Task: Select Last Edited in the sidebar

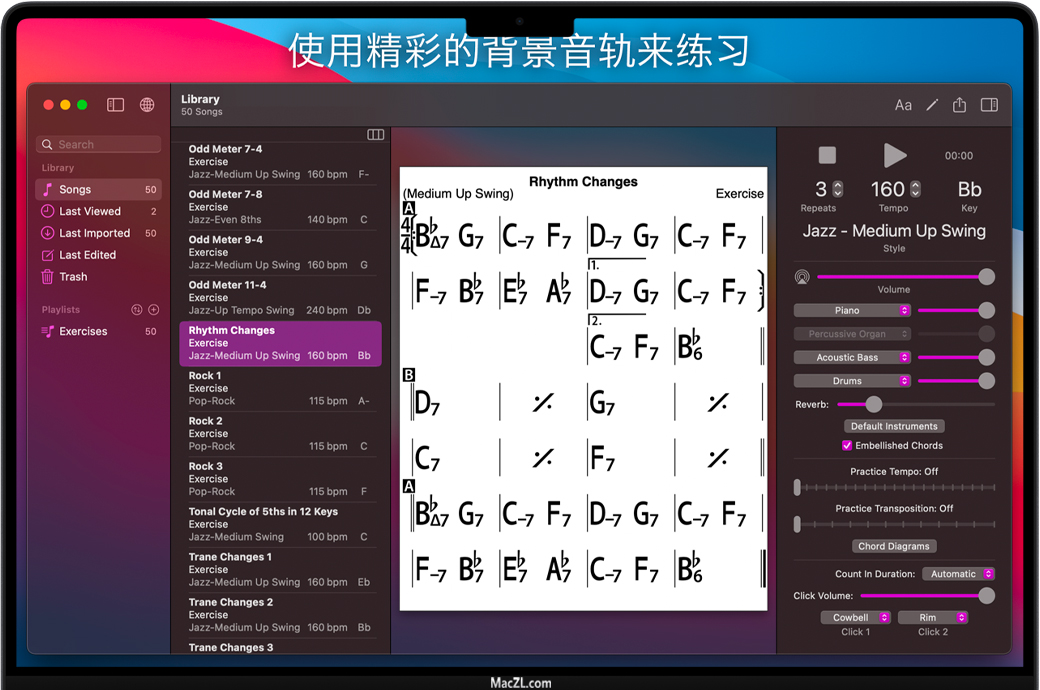Action: (98, 255)
